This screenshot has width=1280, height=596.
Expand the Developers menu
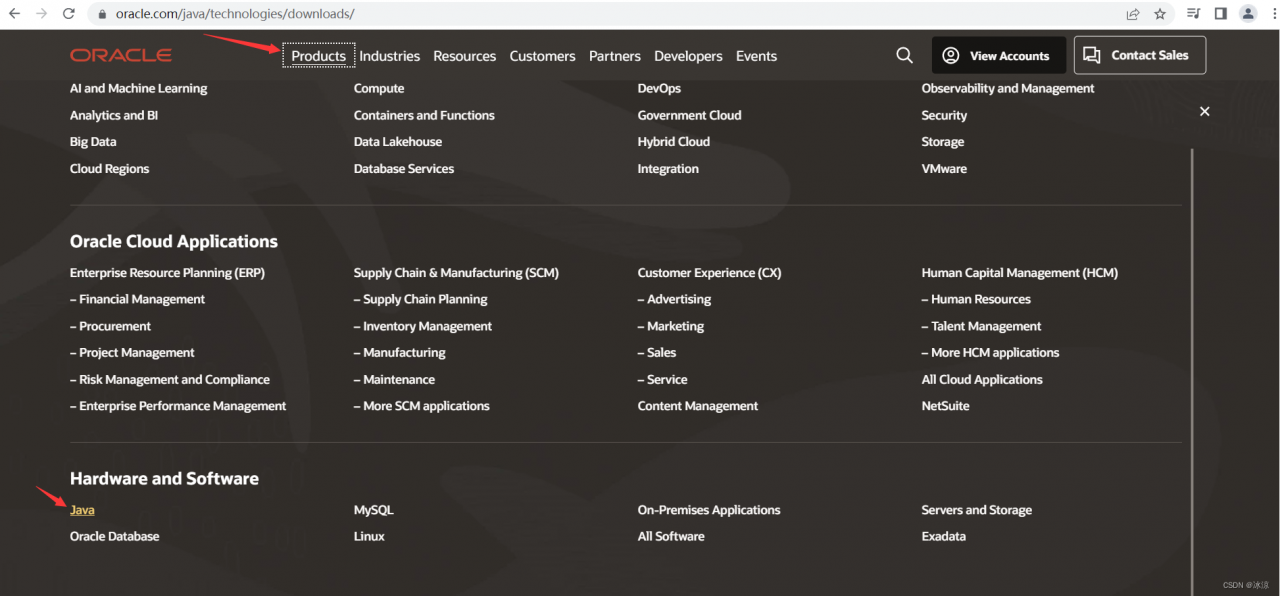click(688, 56)
